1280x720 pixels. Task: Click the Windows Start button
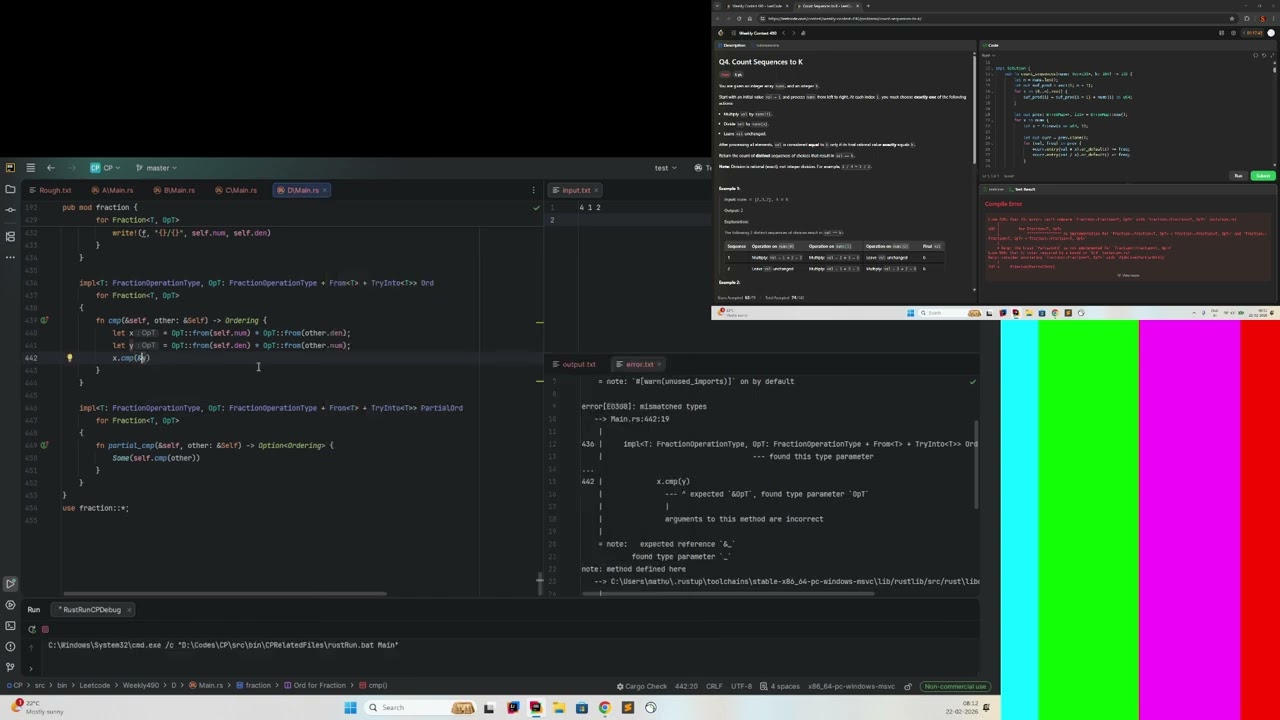350,708
